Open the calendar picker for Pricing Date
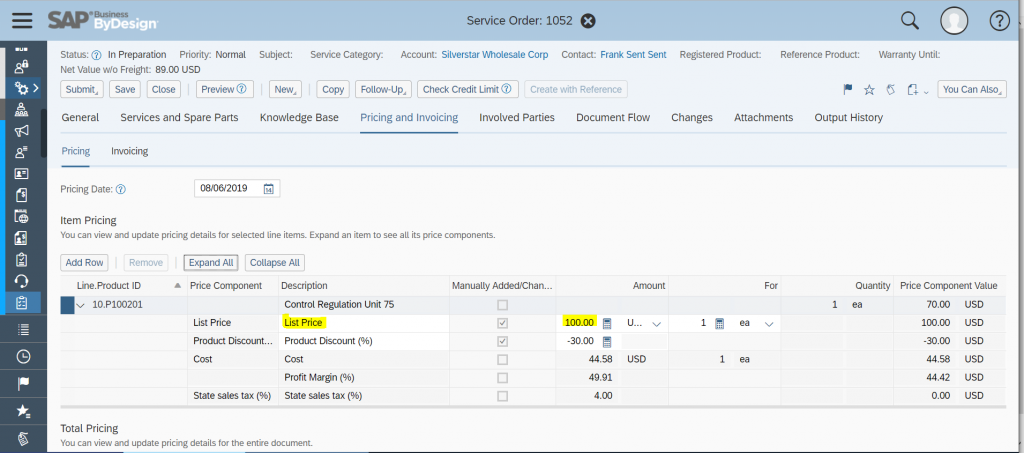Screen dimensions: 1024x453 (x=268, y=189)
